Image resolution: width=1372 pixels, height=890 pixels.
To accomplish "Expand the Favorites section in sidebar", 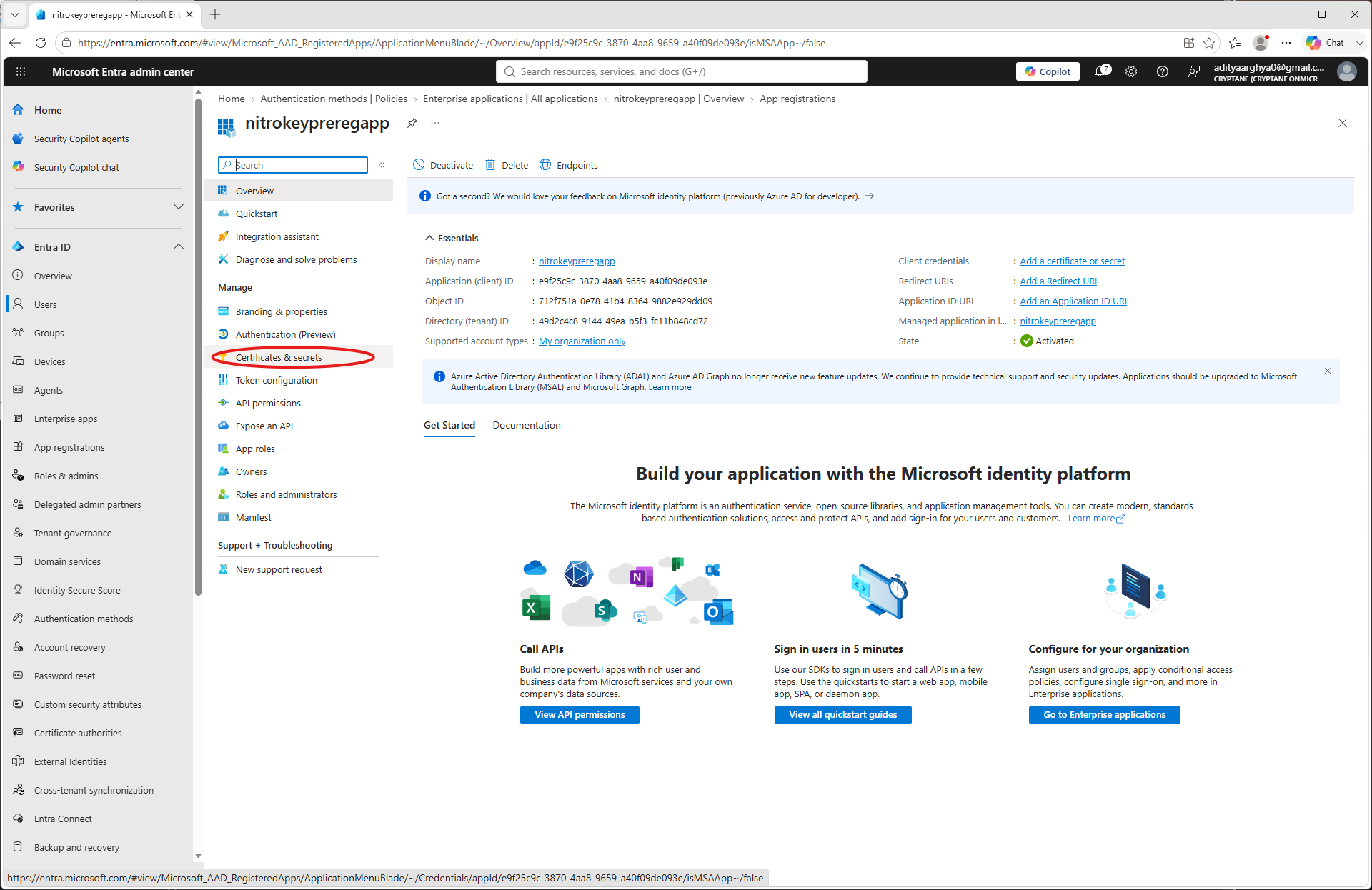I will click(x=179, y=207).
